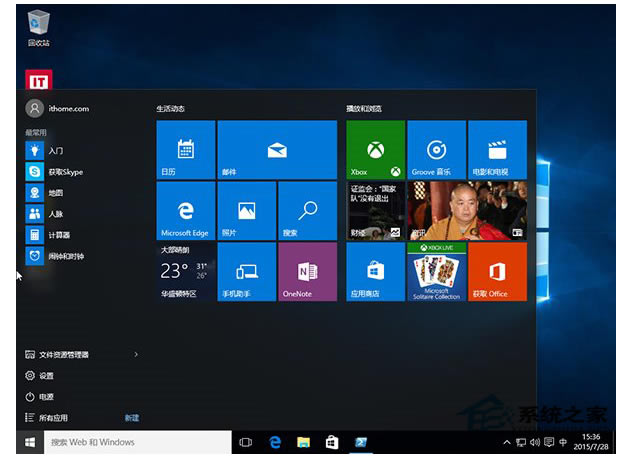Open the green Xbox tile

point(375,150)
